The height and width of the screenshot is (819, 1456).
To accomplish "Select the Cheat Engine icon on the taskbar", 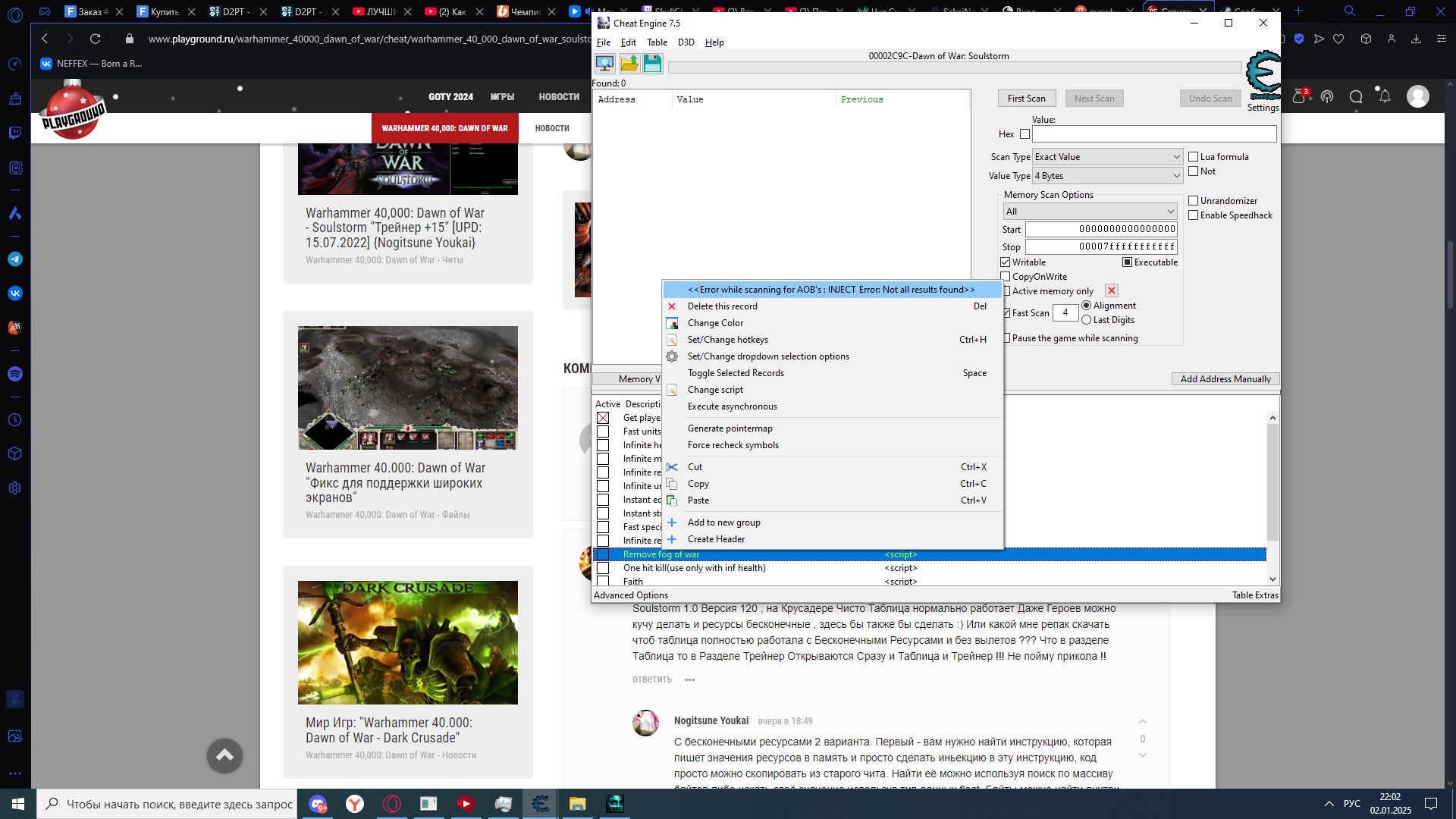I will (x=540, y=804).
